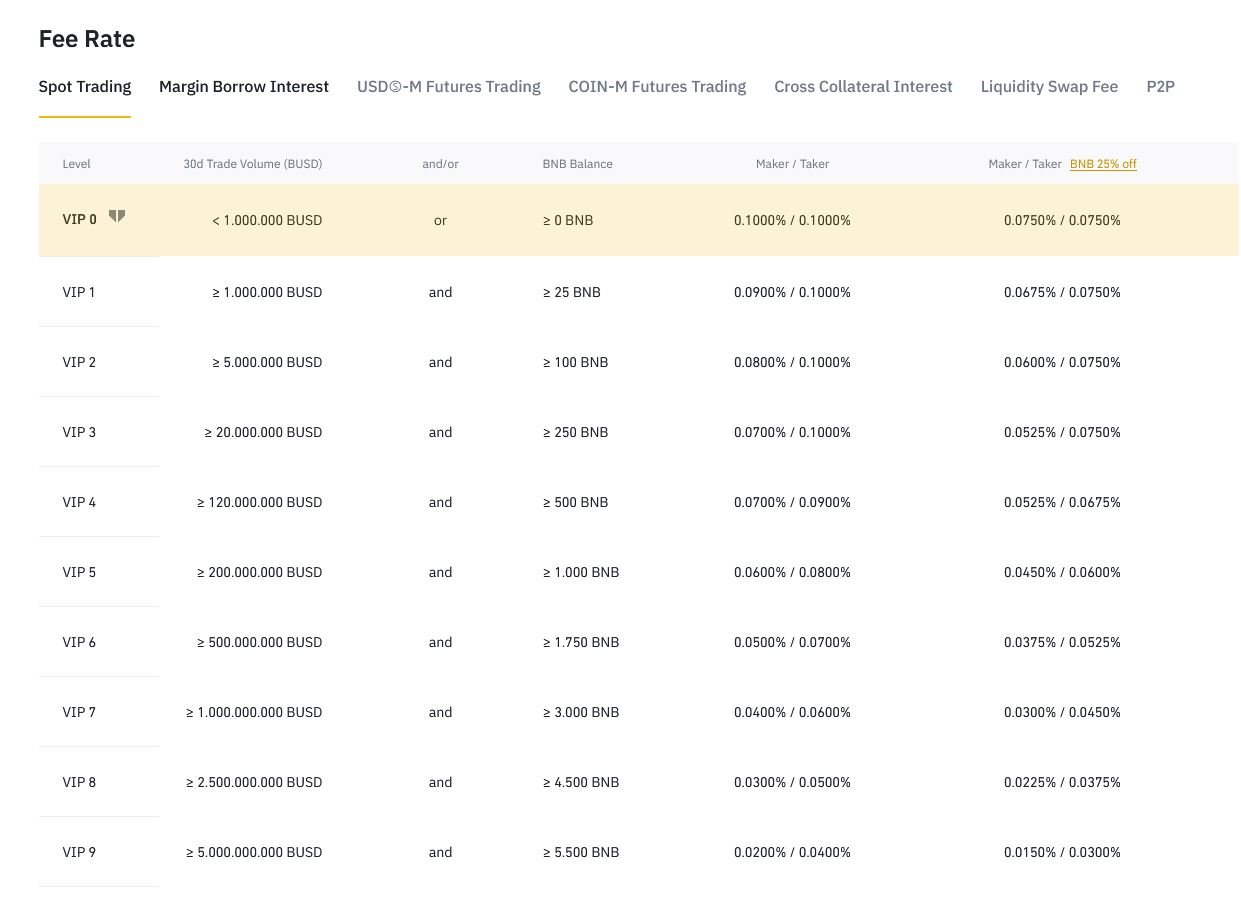Viewport: 1241px width, 910px height.
Task: Click the 0.0225% / 0.0375% discounted fee cell
Action: point(1062,782)
